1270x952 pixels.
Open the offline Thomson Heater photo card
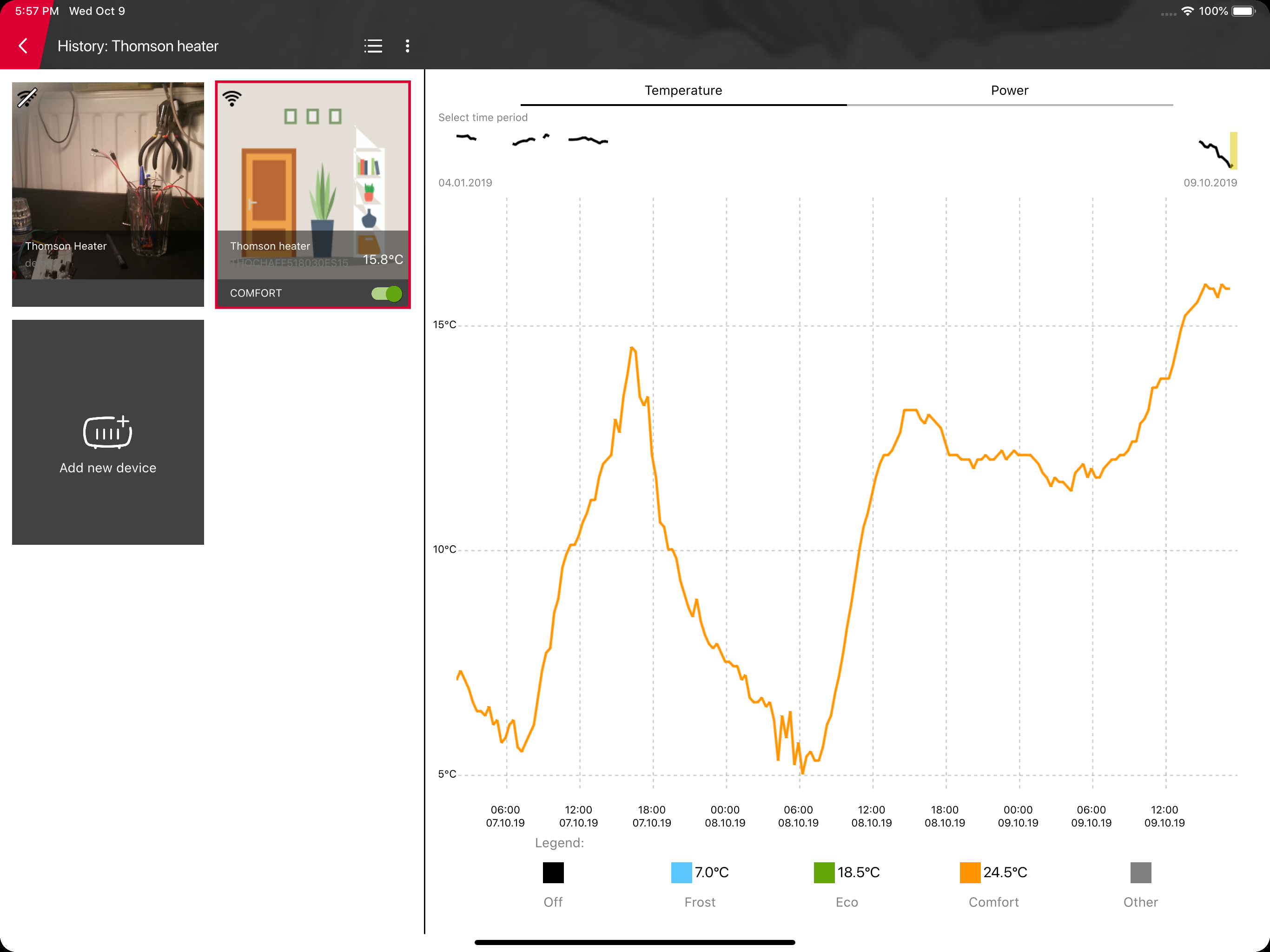108,194
